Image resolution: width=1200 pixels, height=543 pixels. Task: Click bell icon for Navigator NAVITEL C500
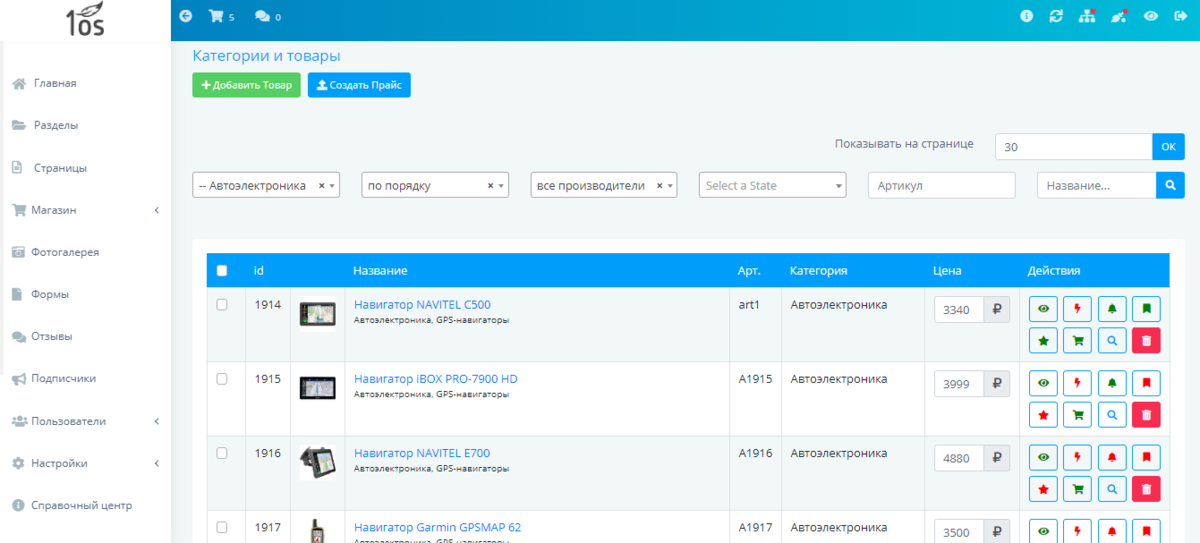click(x=1112, y=309)
